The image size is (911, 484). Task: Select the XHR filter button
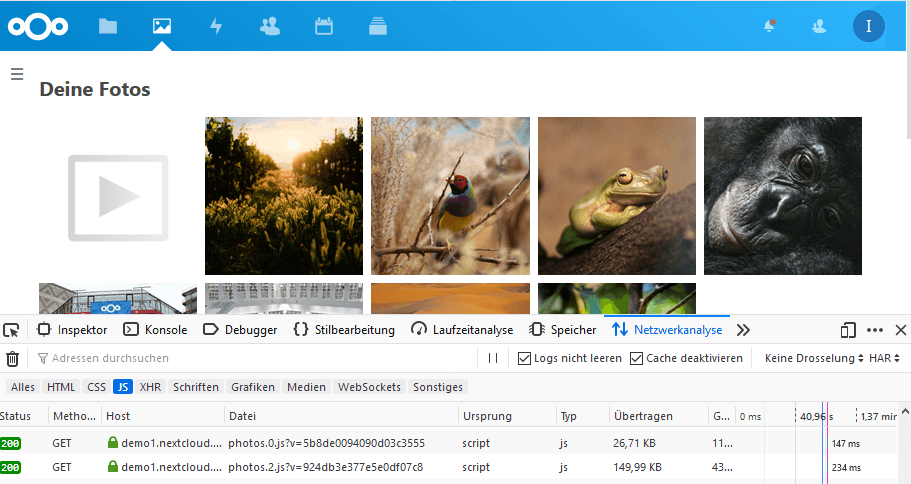point(150,387)
